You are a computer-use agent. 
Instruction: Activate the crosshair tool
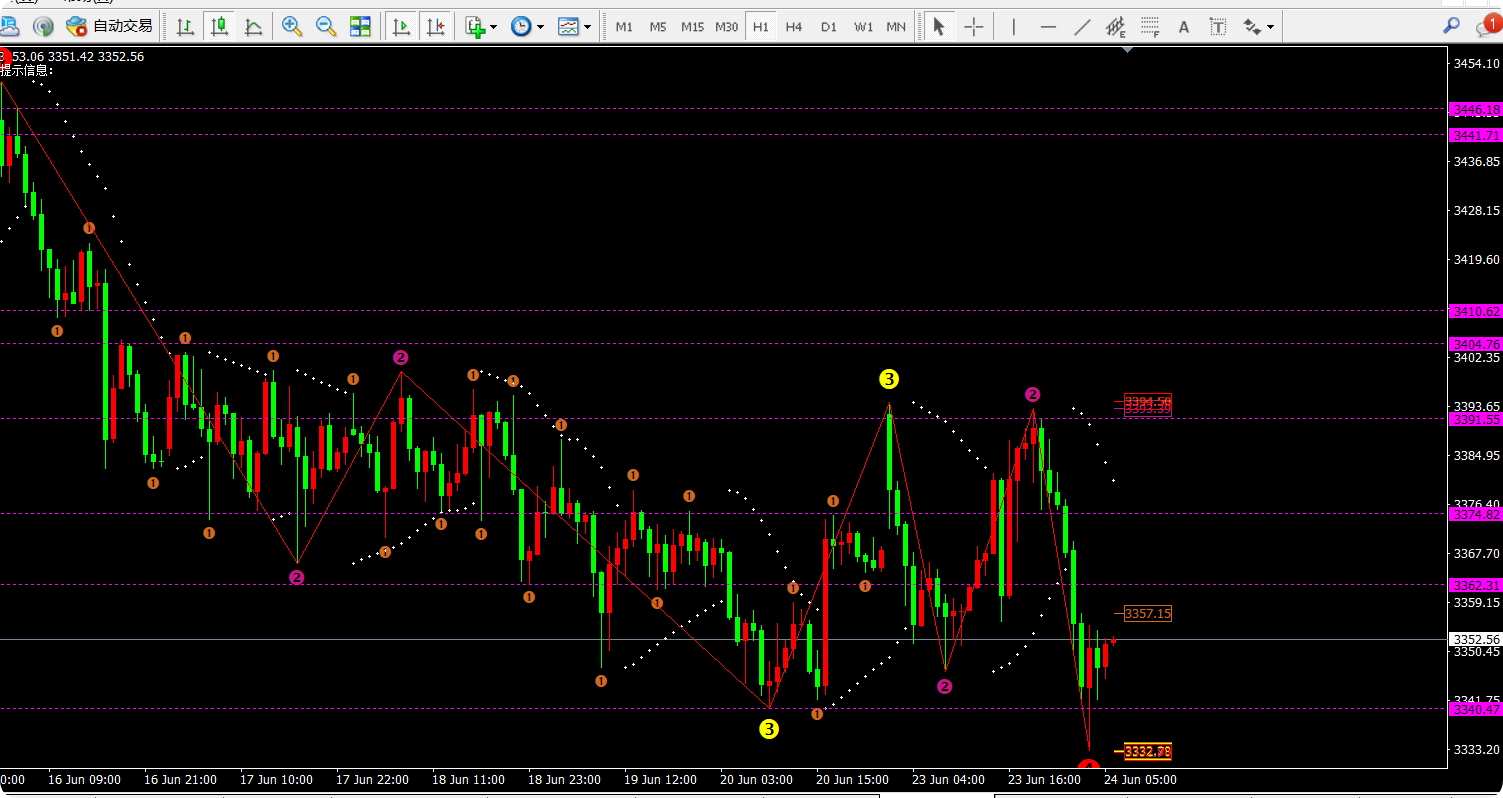[973, 27]
